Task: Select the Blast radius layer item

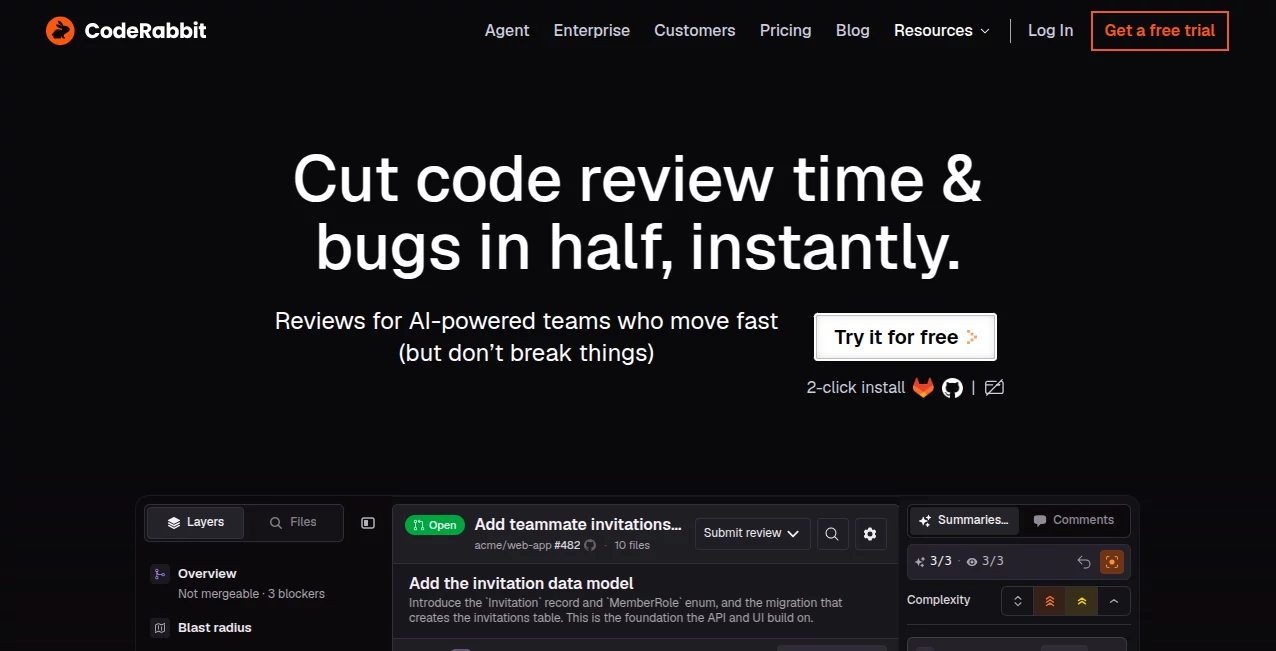Action: (x=215, y=628)
